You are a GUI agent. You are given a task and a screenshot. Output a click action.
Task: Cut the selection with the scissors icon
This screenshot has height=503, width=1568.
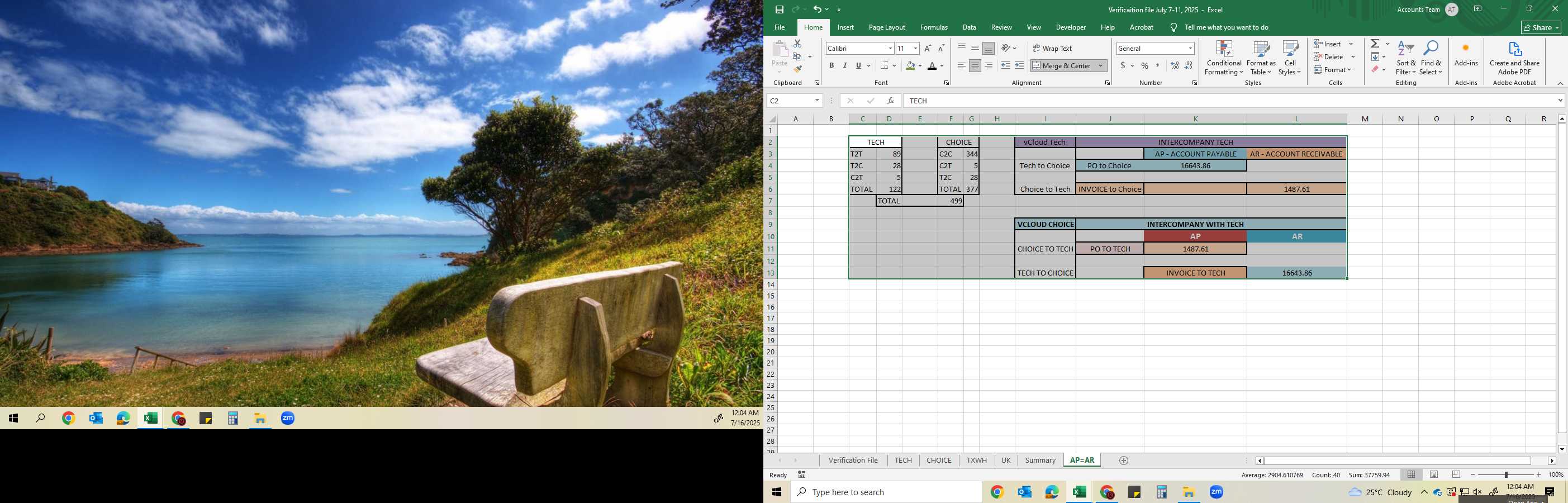pos(797,44)
